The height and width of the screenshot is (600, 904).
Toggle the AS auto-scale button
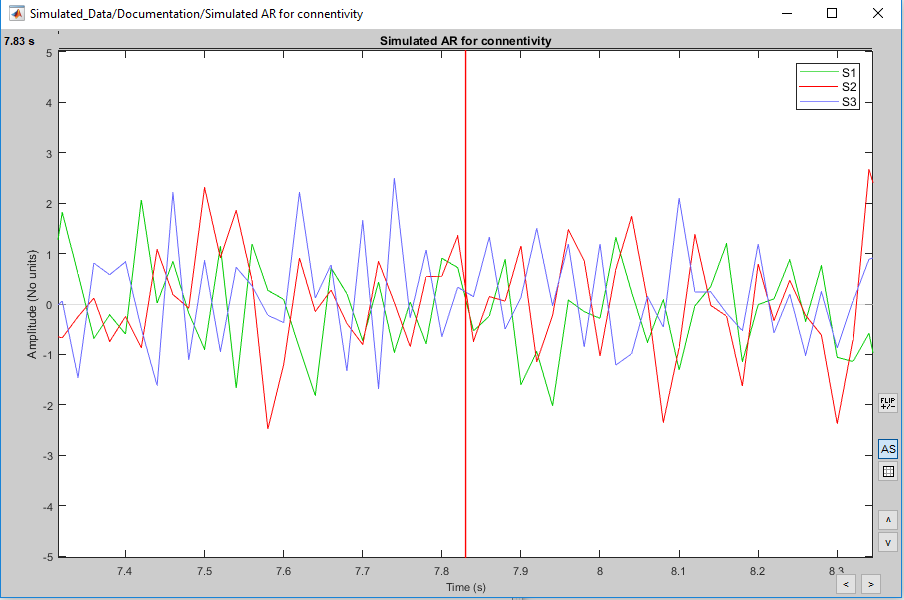click(x=887, y=450)
